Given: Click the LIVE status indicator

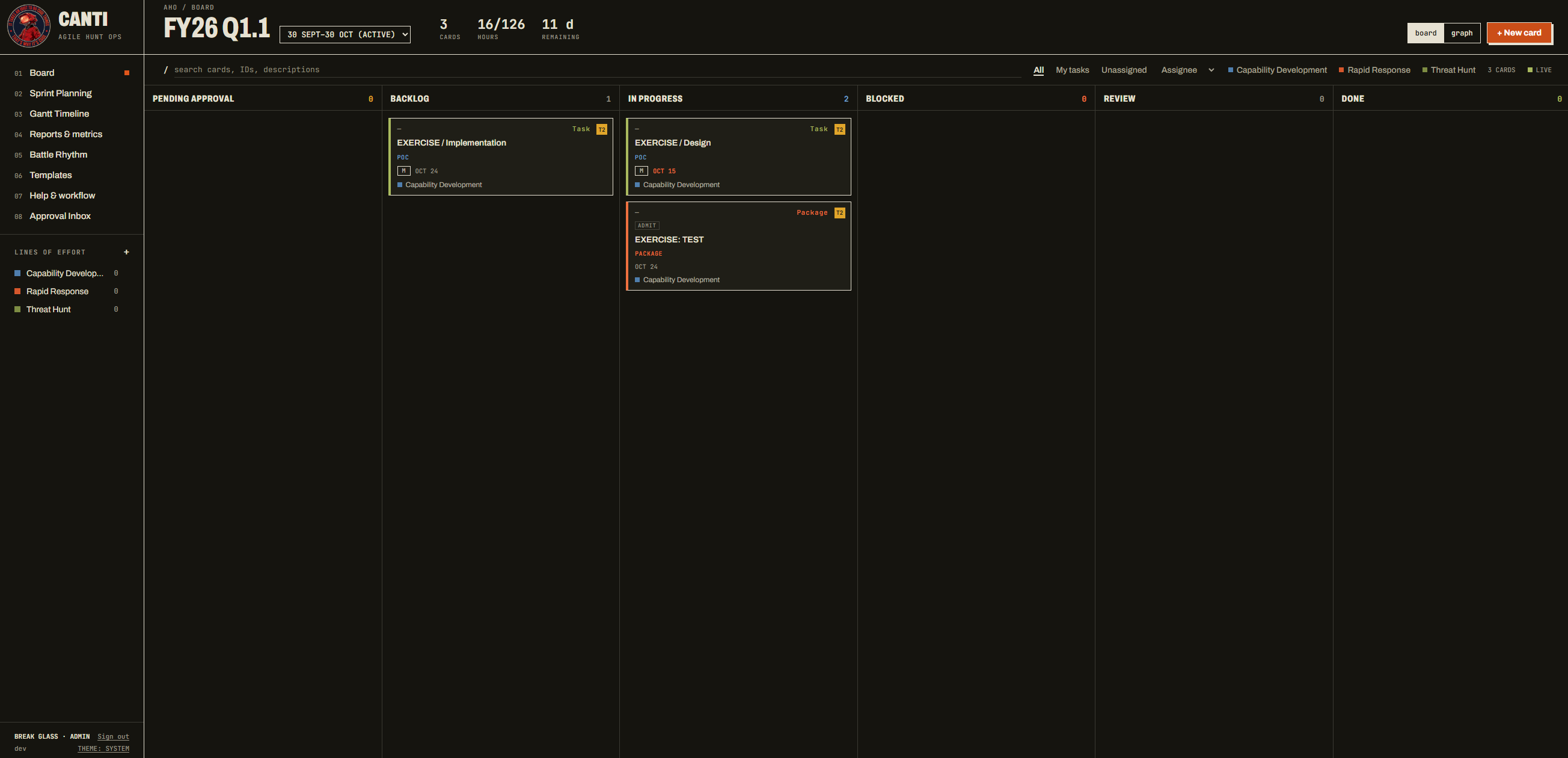Looking at the screenshot, I should pos(1539,70).
